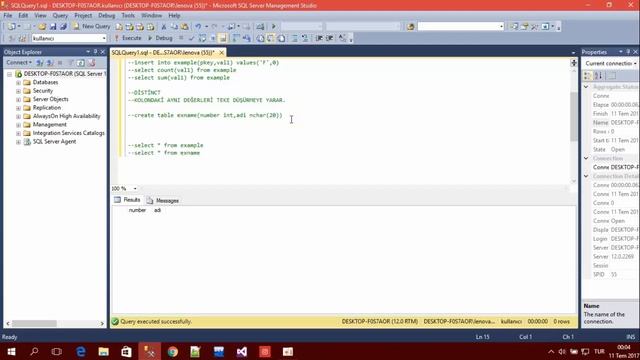
Task: Click the editor vertical scrollbar thumb
Action: click(x=573, y=116)
